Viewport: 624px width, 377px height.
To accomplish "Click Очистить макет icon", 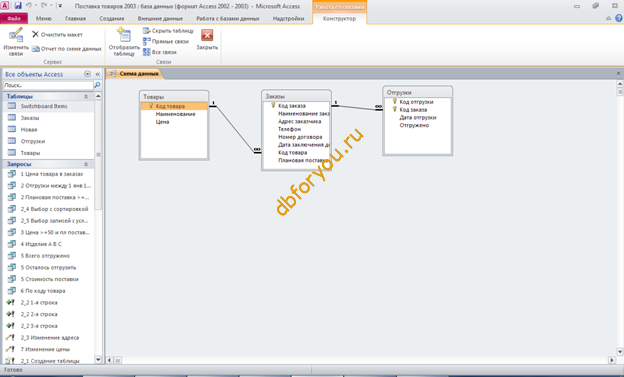I will pos(35,35).
